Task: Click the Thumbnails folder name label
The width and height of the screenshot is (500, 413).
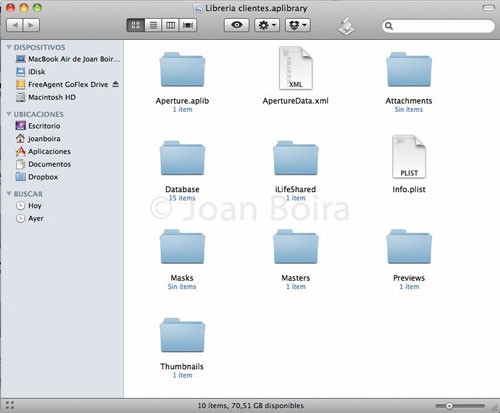Action: pyautogui.click(x=182, y=366)
